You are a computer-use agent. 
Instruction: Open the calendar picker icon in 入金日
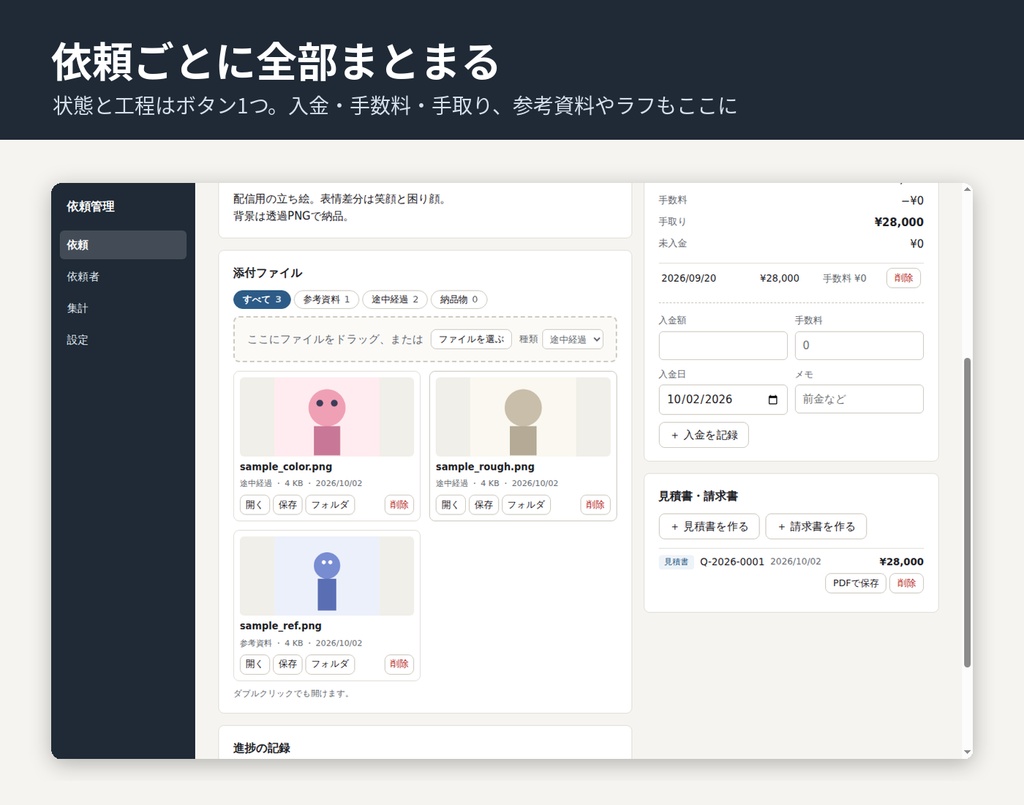[773, 400]
